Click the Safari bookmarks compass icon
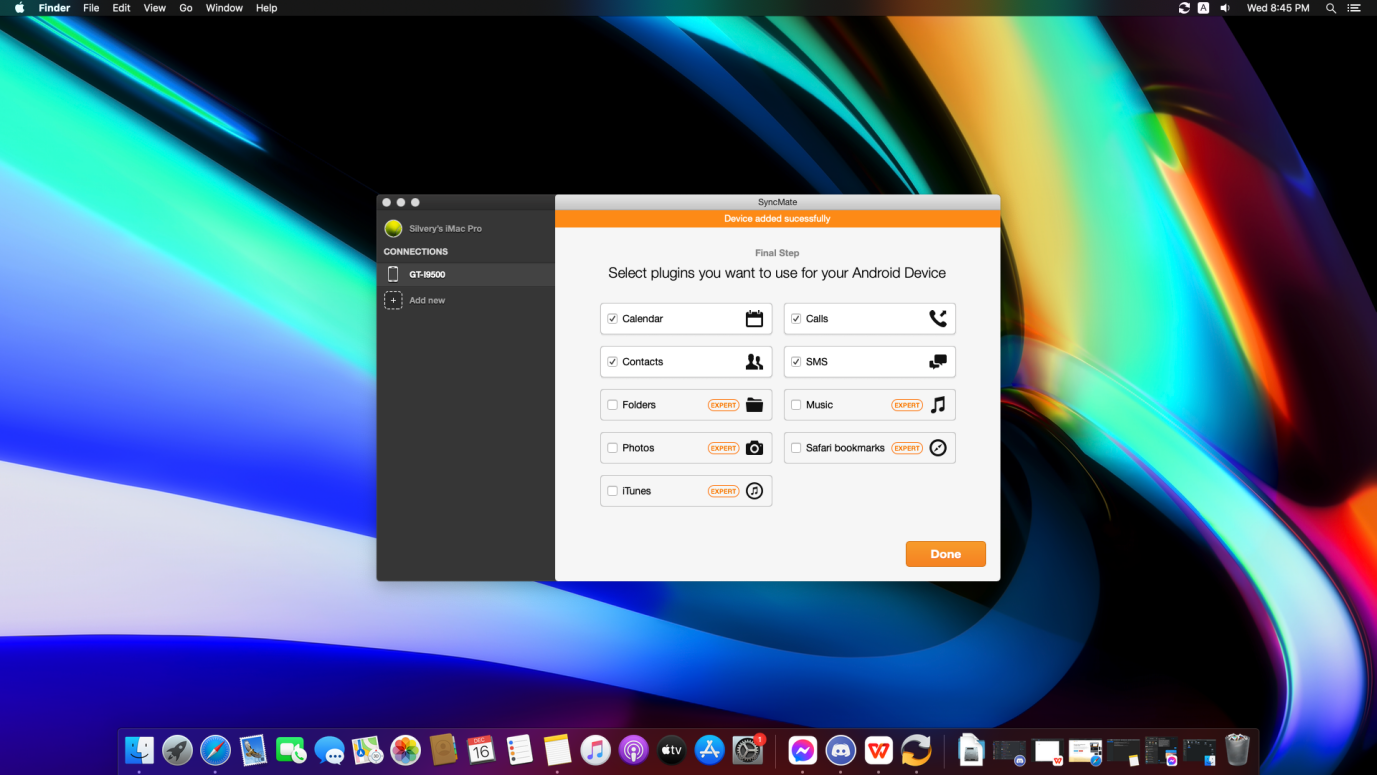The height and width of the screenshot is (775, 1377). click(937, 448)
